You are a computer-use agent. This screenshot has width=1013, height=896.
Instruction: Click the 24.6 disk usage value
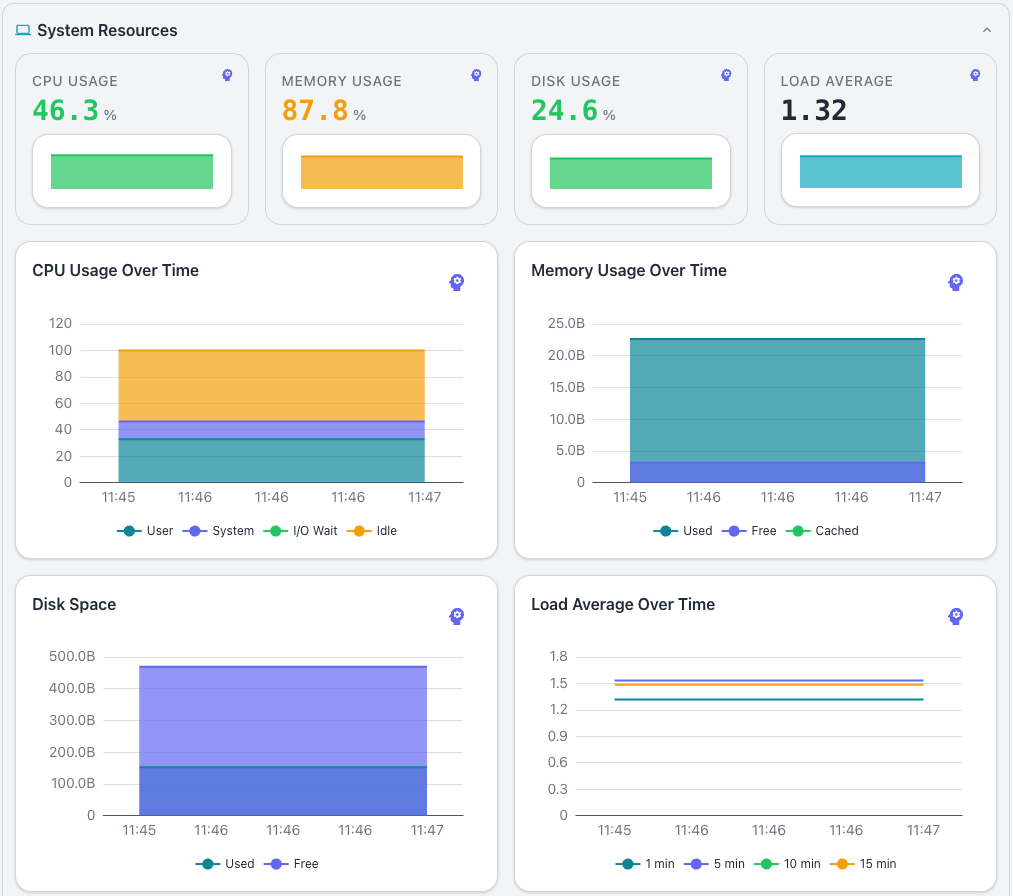pyautogui.click(x=564, y=110)
